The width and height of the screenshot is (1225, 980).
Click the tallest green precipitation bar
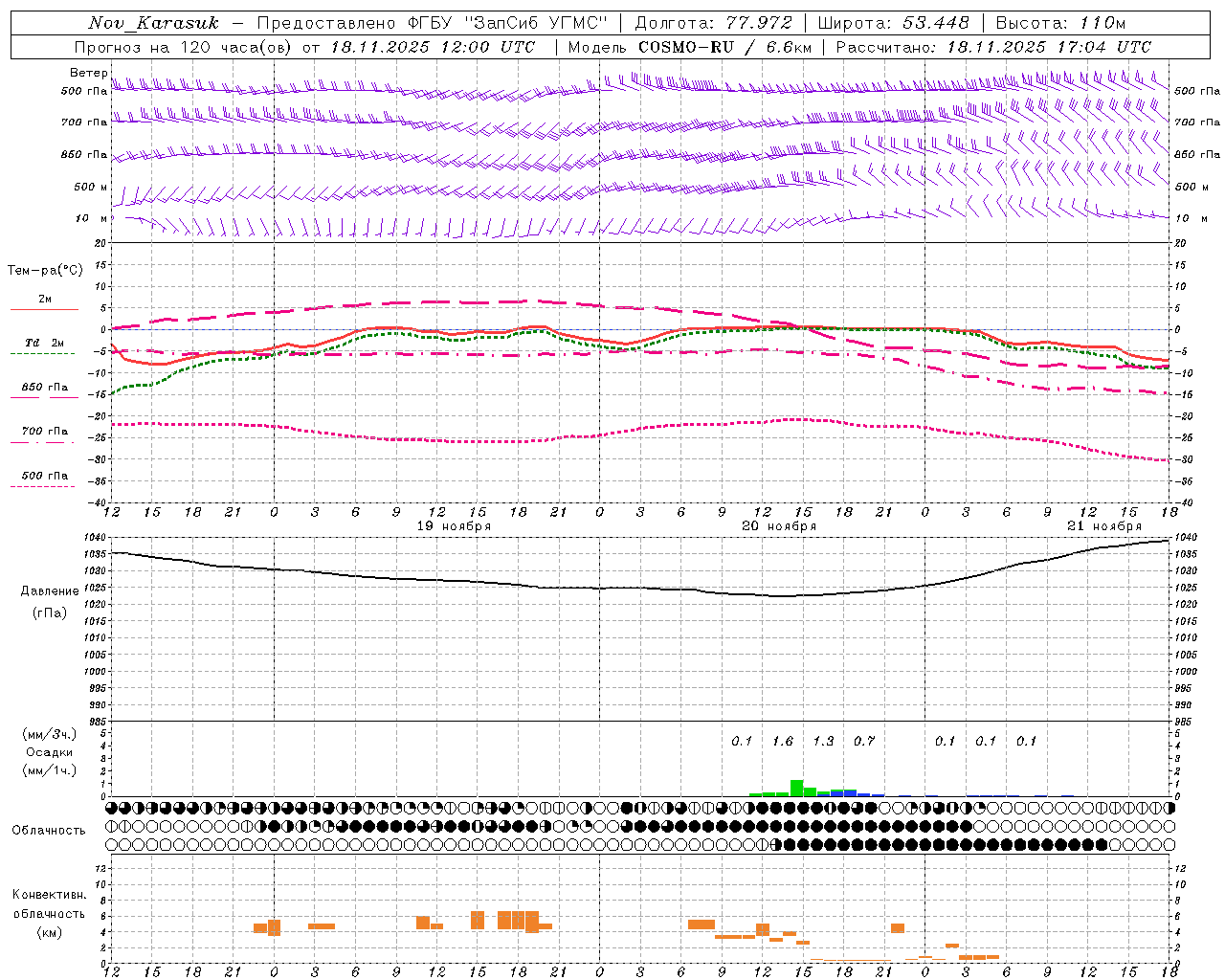(796, 789)
